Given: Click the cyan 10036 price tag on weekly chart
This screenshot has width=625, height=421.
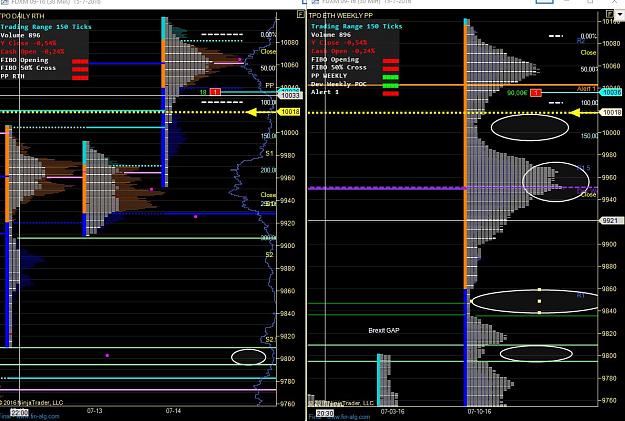Looking at the screenshot, I should [611, 92].
